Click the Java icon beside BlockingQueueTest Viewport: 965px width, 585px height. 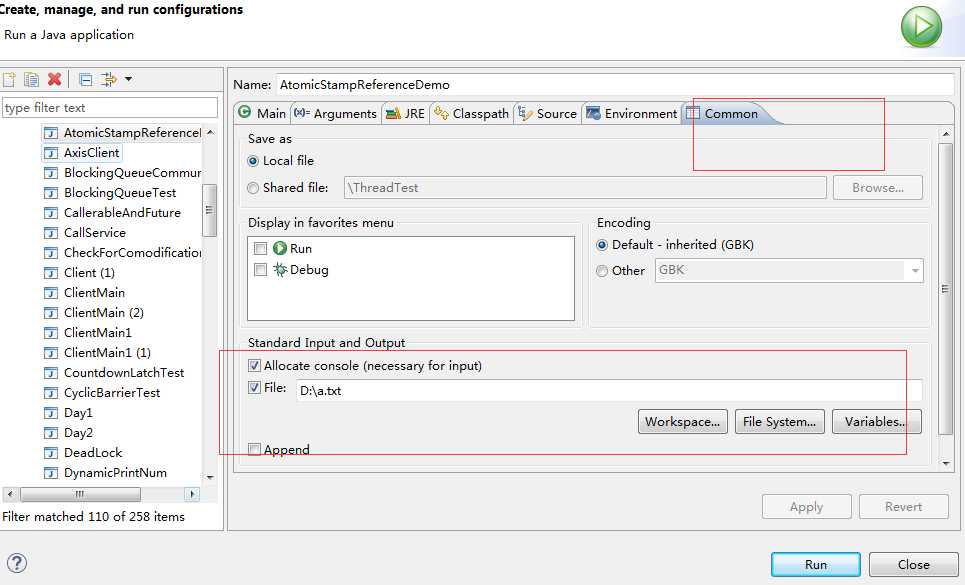tap(52, 193)
